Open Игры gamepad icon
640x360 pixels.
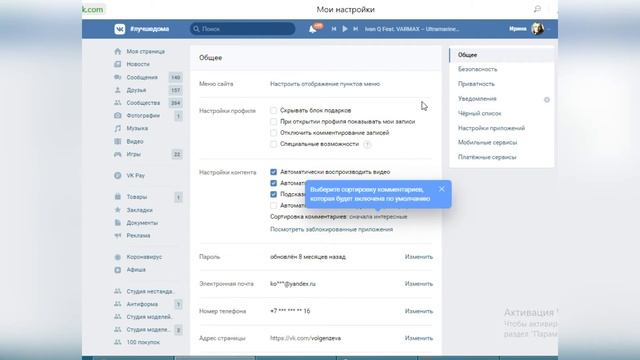pyautogui.click(x=118, y=154)
